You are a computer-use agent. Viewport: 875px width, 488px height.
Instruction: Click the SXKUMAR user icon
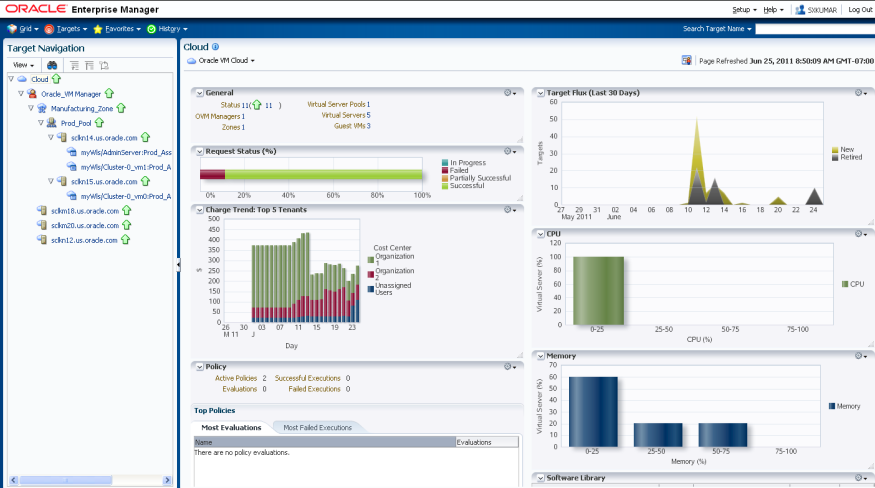(x=800, y=9)
